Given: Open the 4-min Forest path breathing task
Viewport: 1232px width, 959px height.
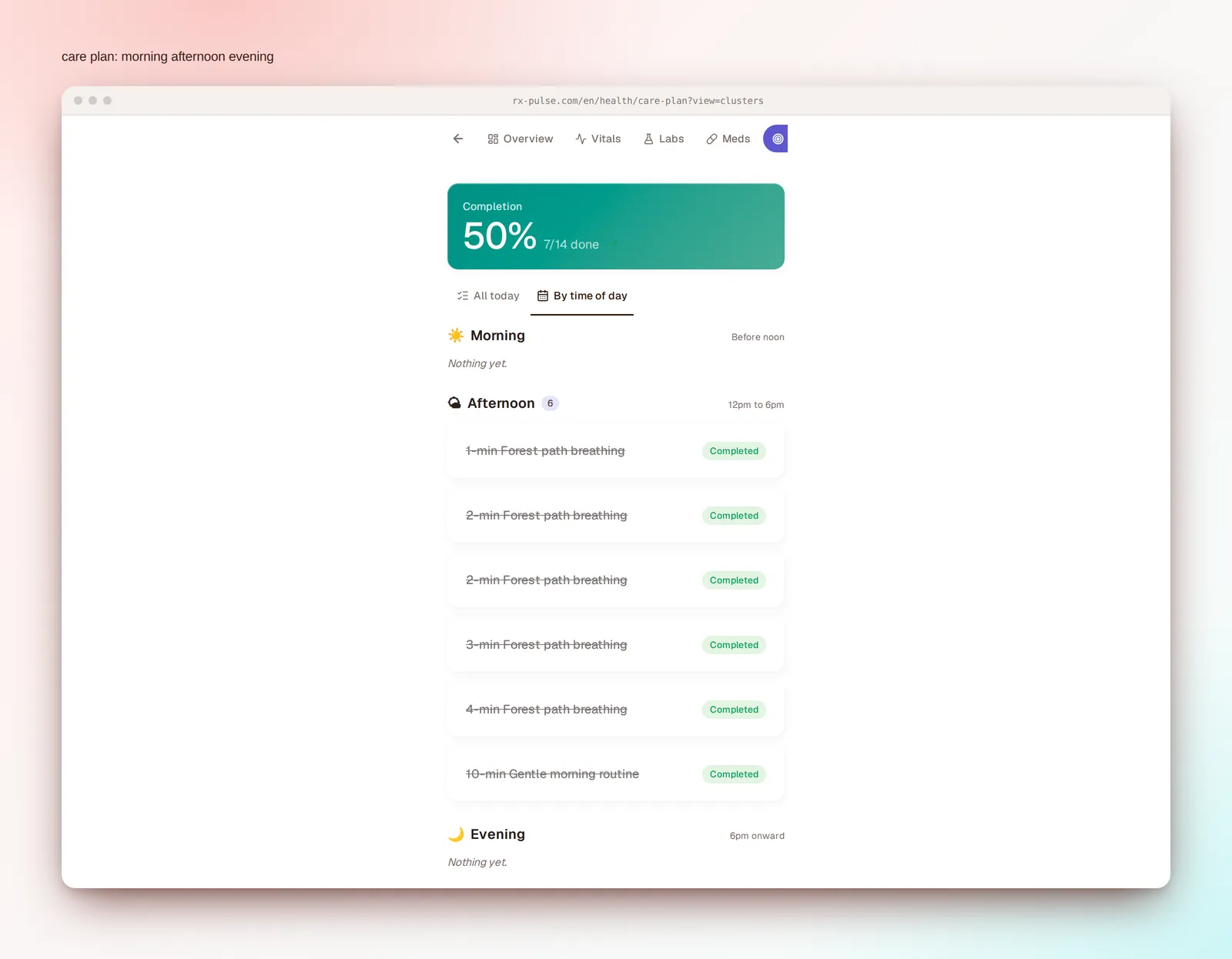Looking at the screenshot, I should (616, 710).
